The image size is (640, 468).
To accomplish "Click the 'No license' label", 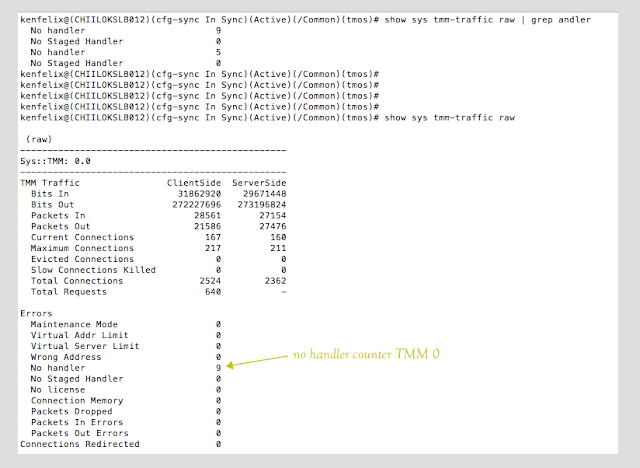I will [x=58, y=390].
